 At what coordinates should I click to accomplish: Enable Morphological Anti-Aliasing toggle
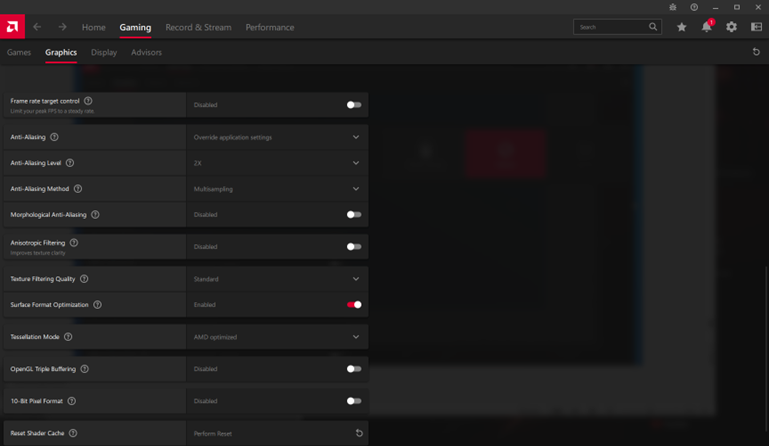(x=354, y=214)
